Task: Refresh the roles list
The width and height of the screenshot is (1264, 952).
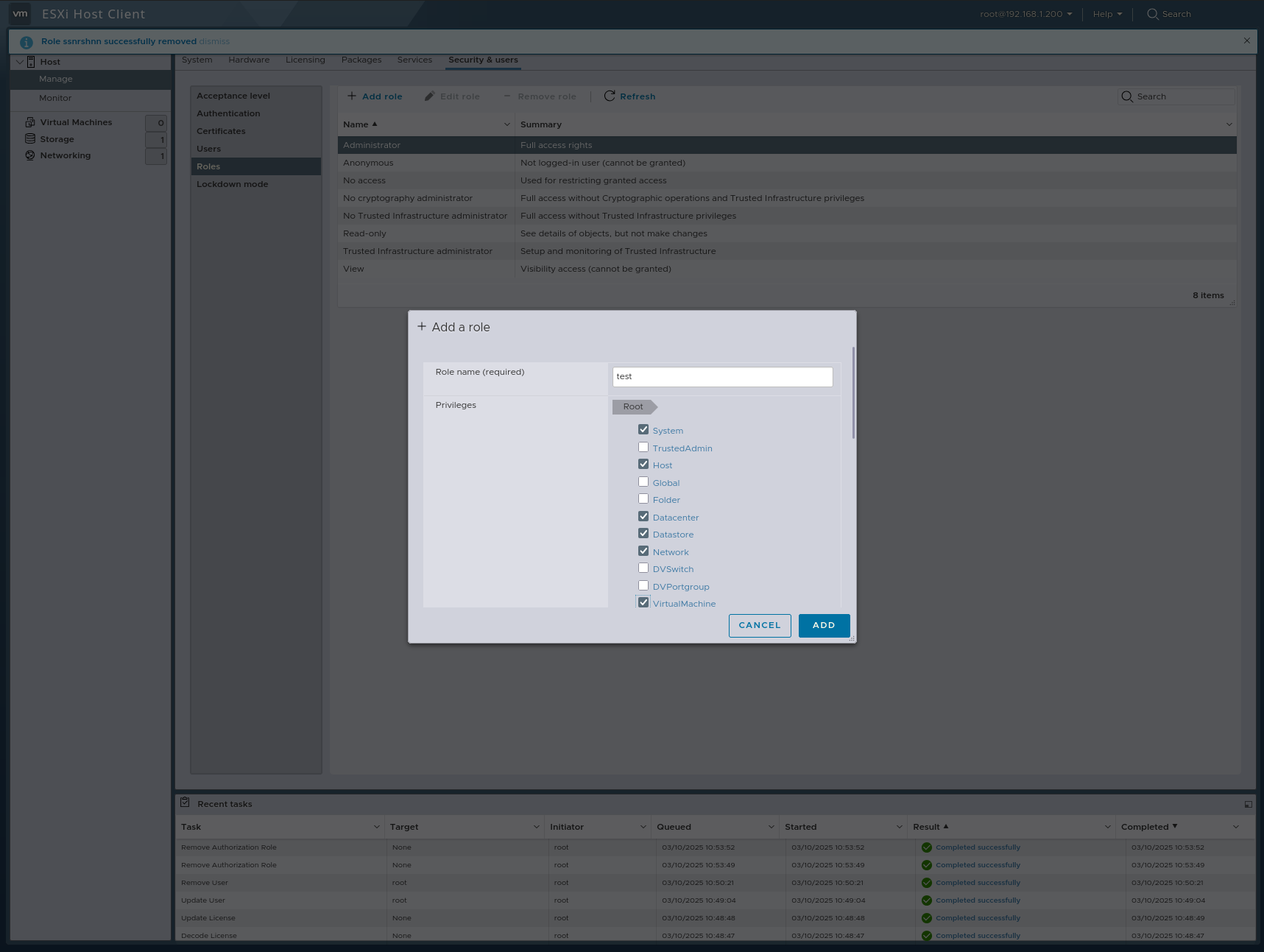Action: tap(609, 96)
